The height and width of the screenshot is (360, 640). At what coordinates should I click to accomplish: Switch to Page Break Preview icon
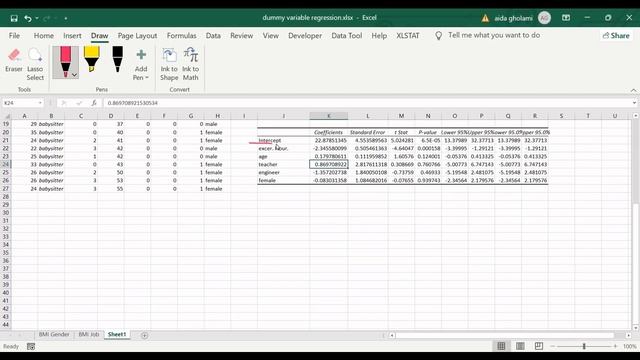[539, 346]
